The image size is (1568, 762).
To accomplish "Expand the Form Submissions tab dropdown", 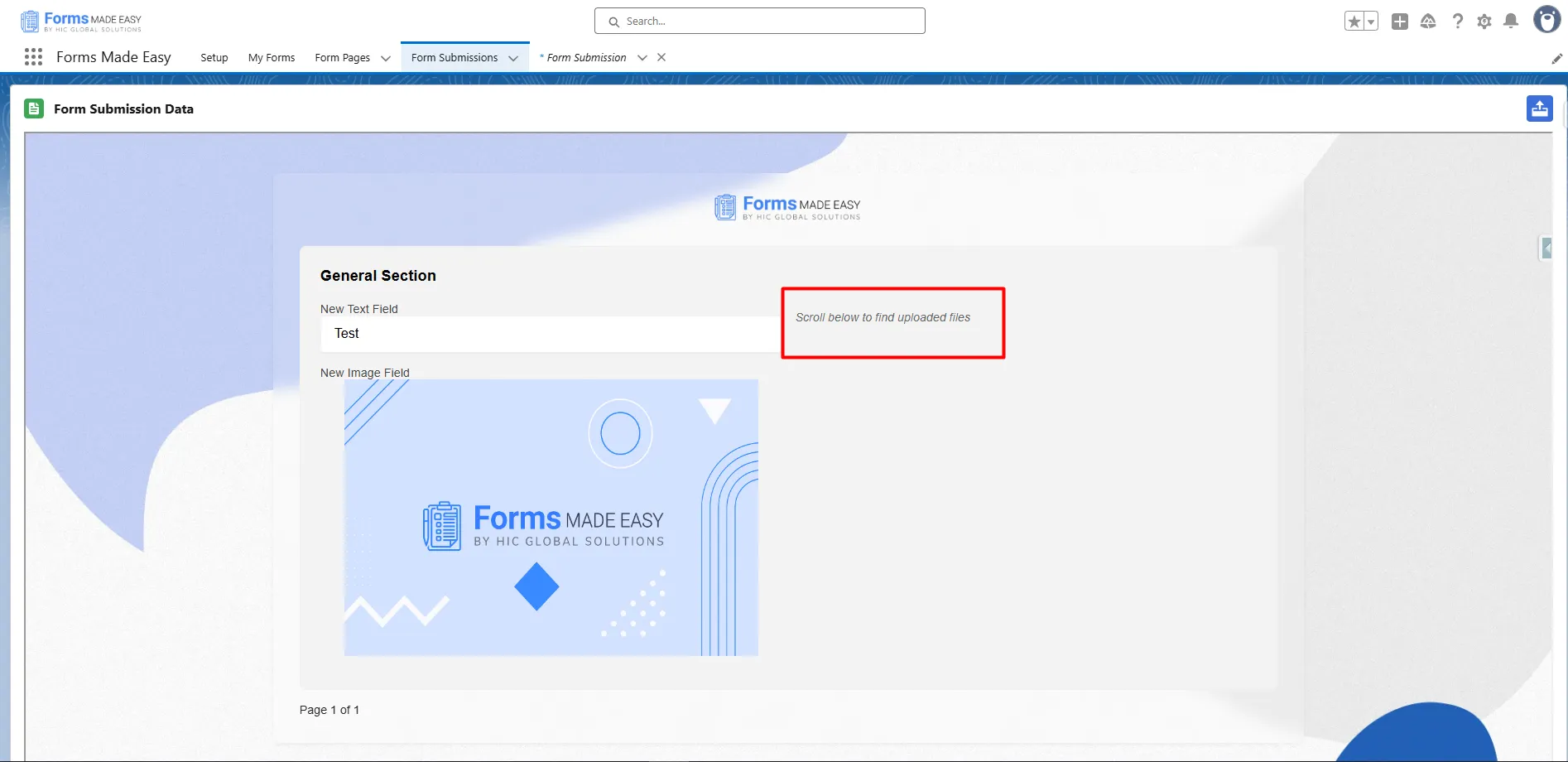I will coord(513,58).
